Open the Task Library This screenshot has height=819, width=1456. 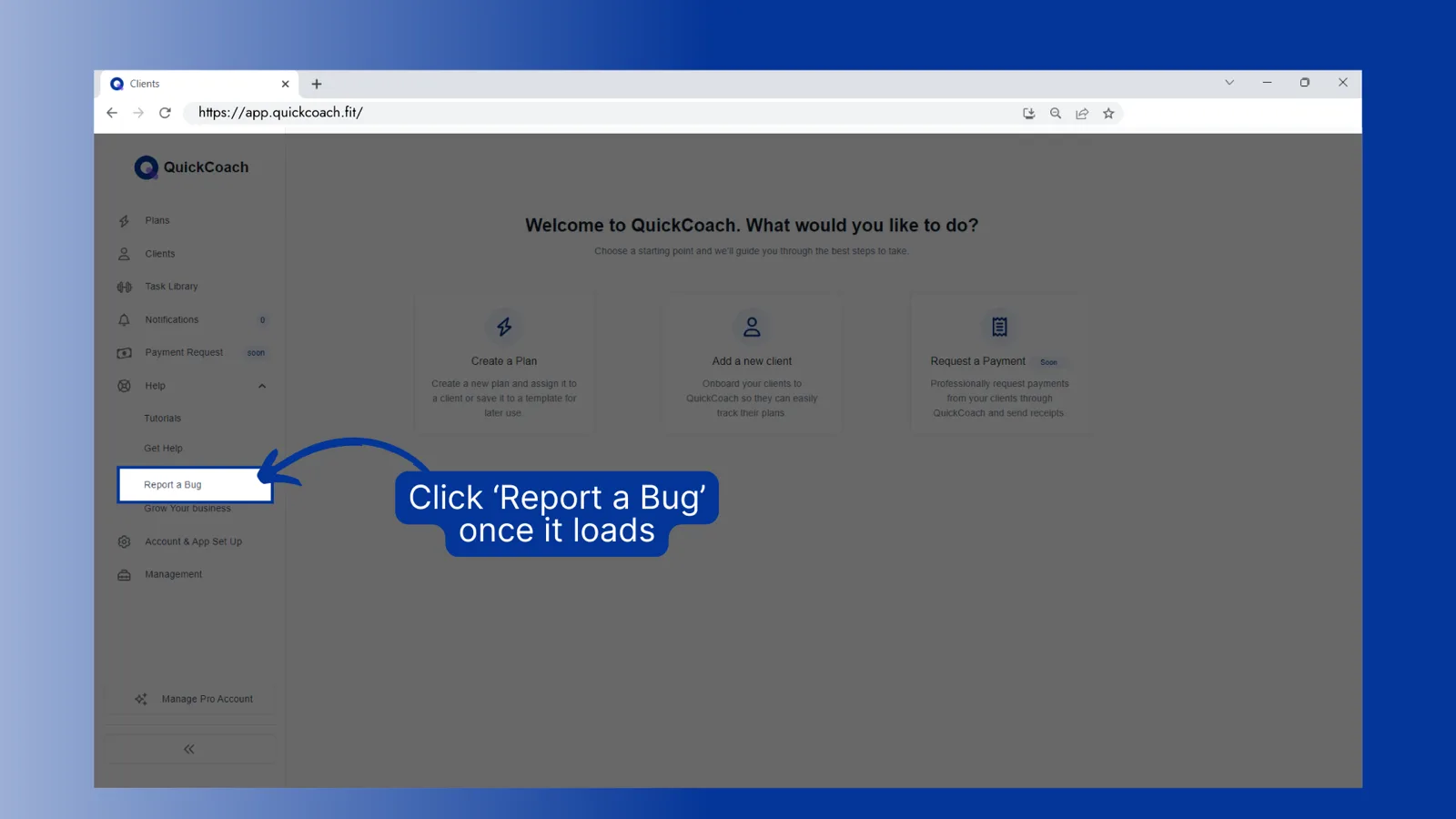[171, 287]
